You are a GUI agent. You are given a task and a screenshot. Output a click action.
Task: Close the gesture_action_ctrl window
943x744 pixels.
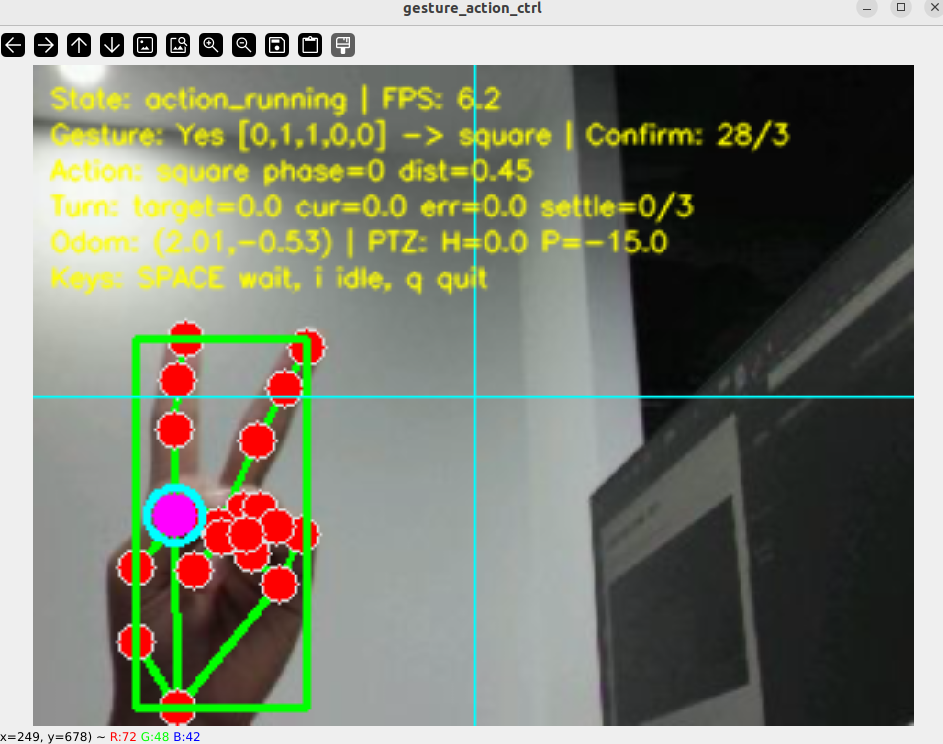[x=934, y=8]
